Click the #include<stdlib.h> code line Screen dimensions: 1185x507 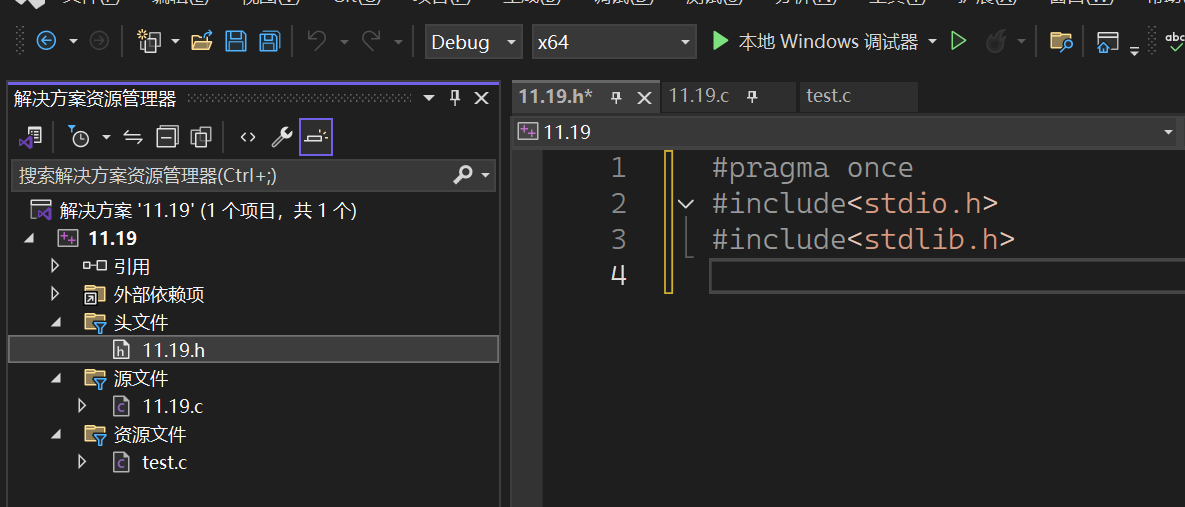click(862, 240)
